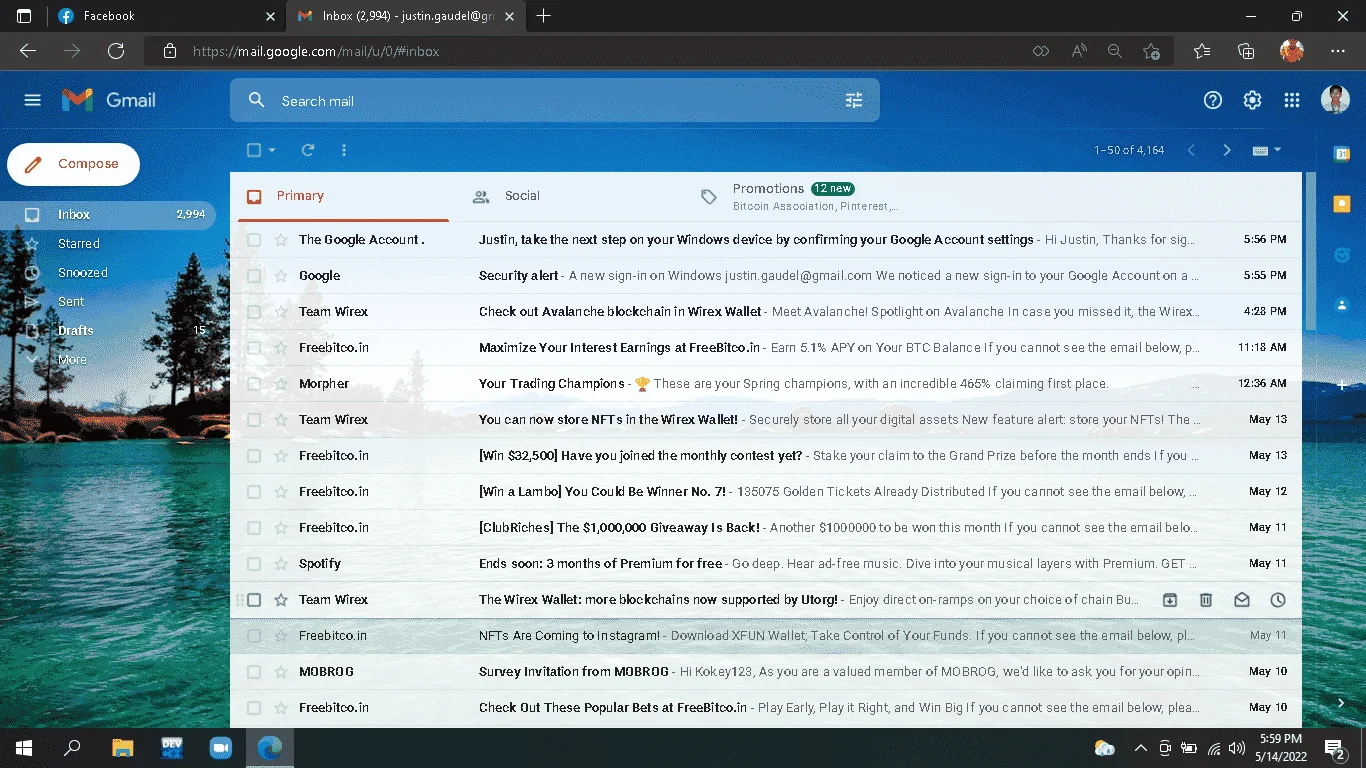
Task: Select the Security alert email checkbox
Action: tap(254, 276)
